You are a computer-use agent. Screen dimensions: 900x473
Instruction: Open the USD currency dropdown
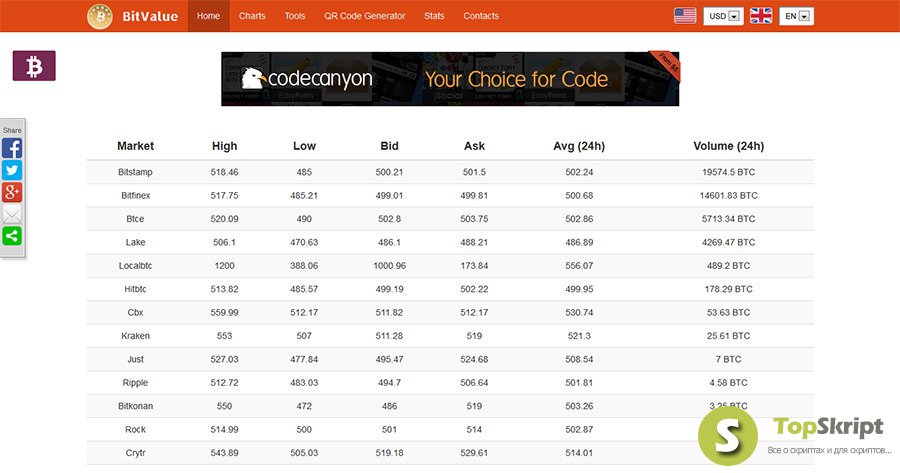[x=723, y=16]
